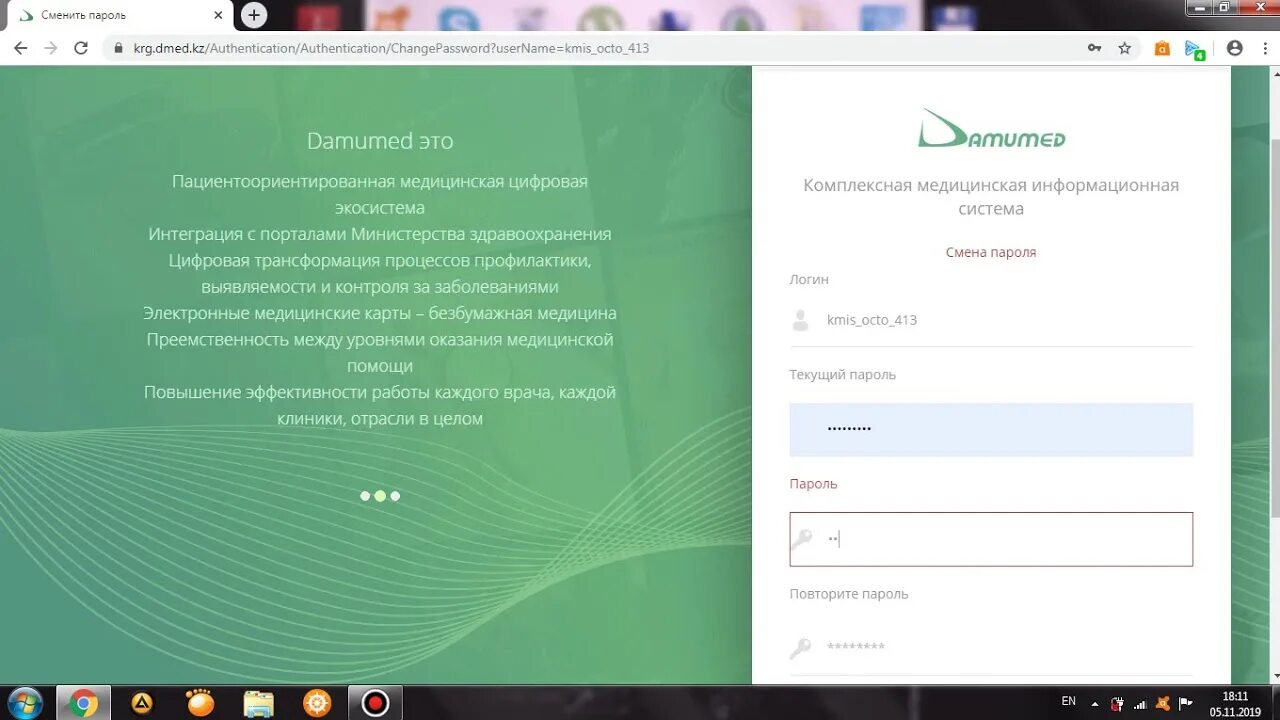The image size is (1280, 720).
Task: Click the user icon in login field
Action: [x=800, y=320]
